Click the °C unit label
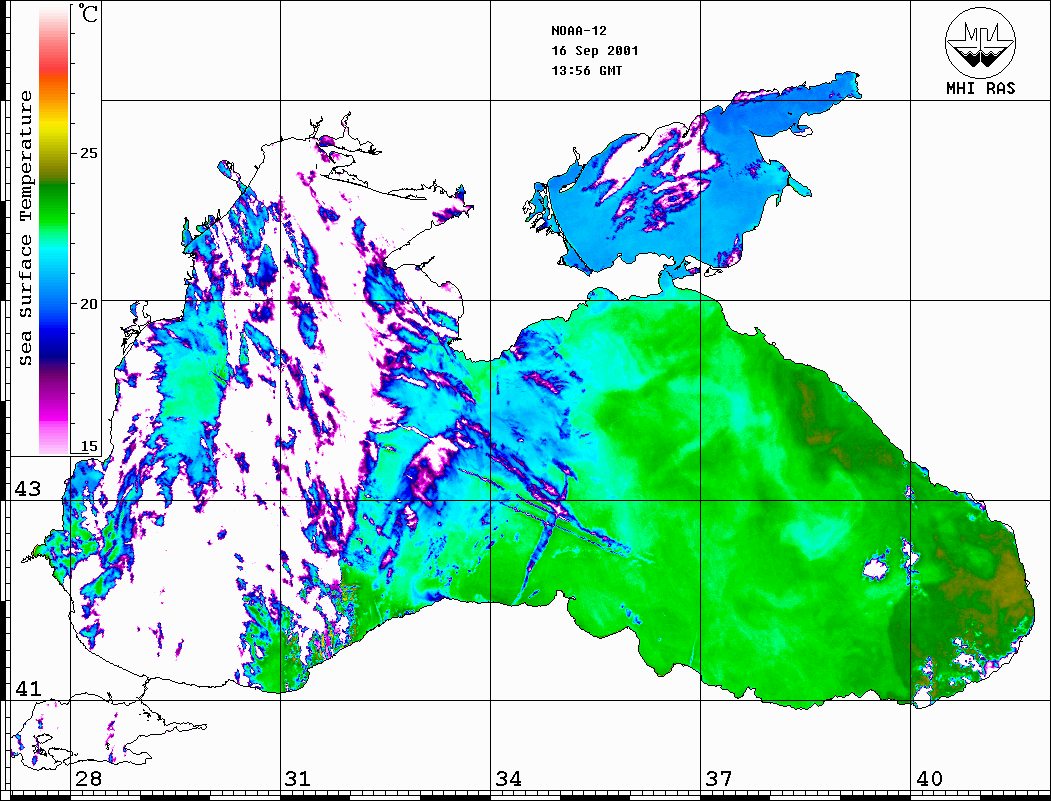 (x=88, y=13)
